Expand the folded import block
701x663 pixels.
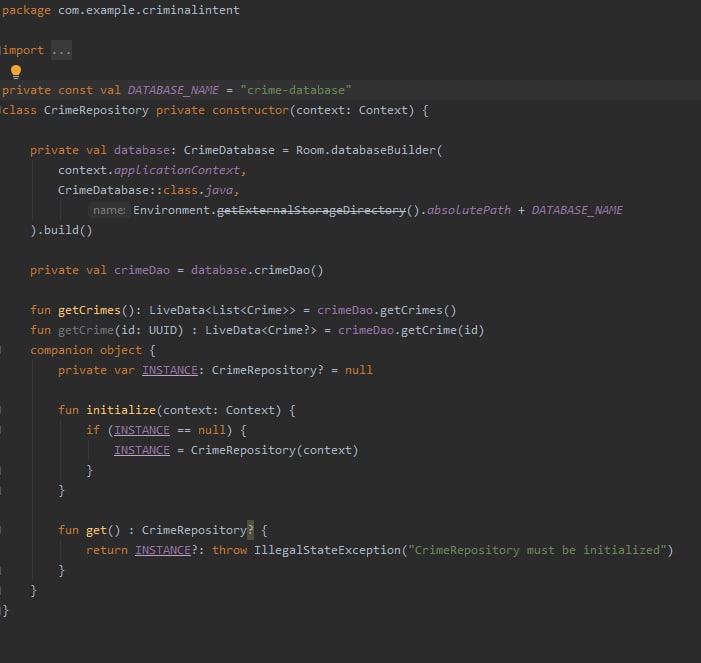coord(61,50)
